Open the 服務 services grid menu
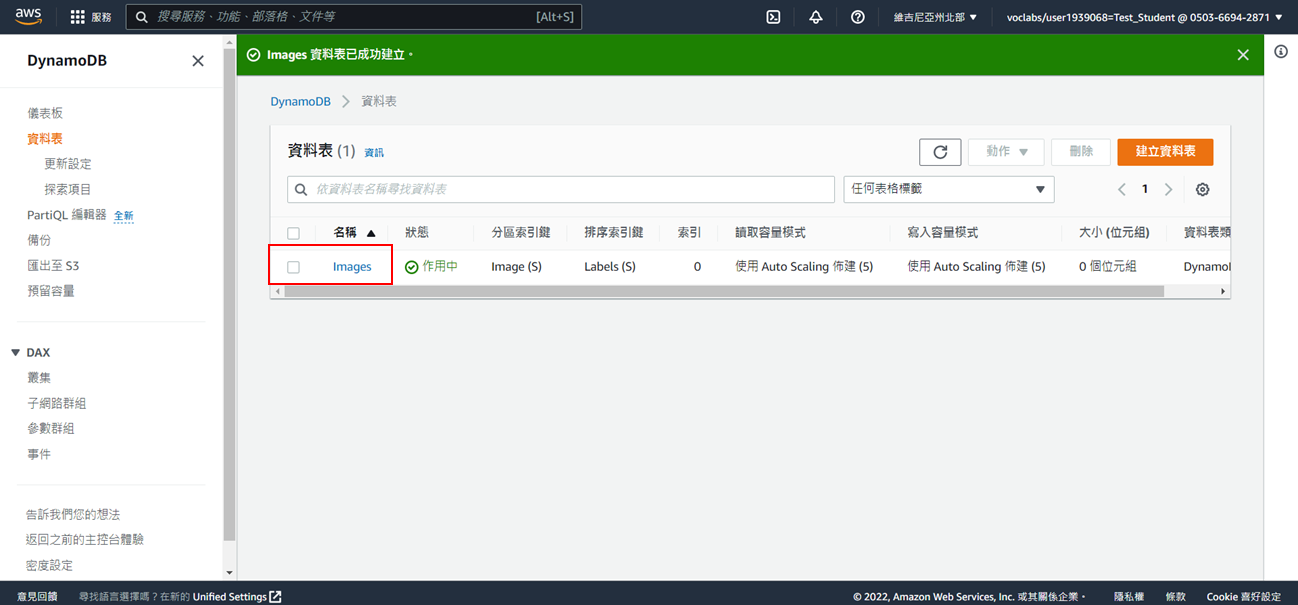 91,17
